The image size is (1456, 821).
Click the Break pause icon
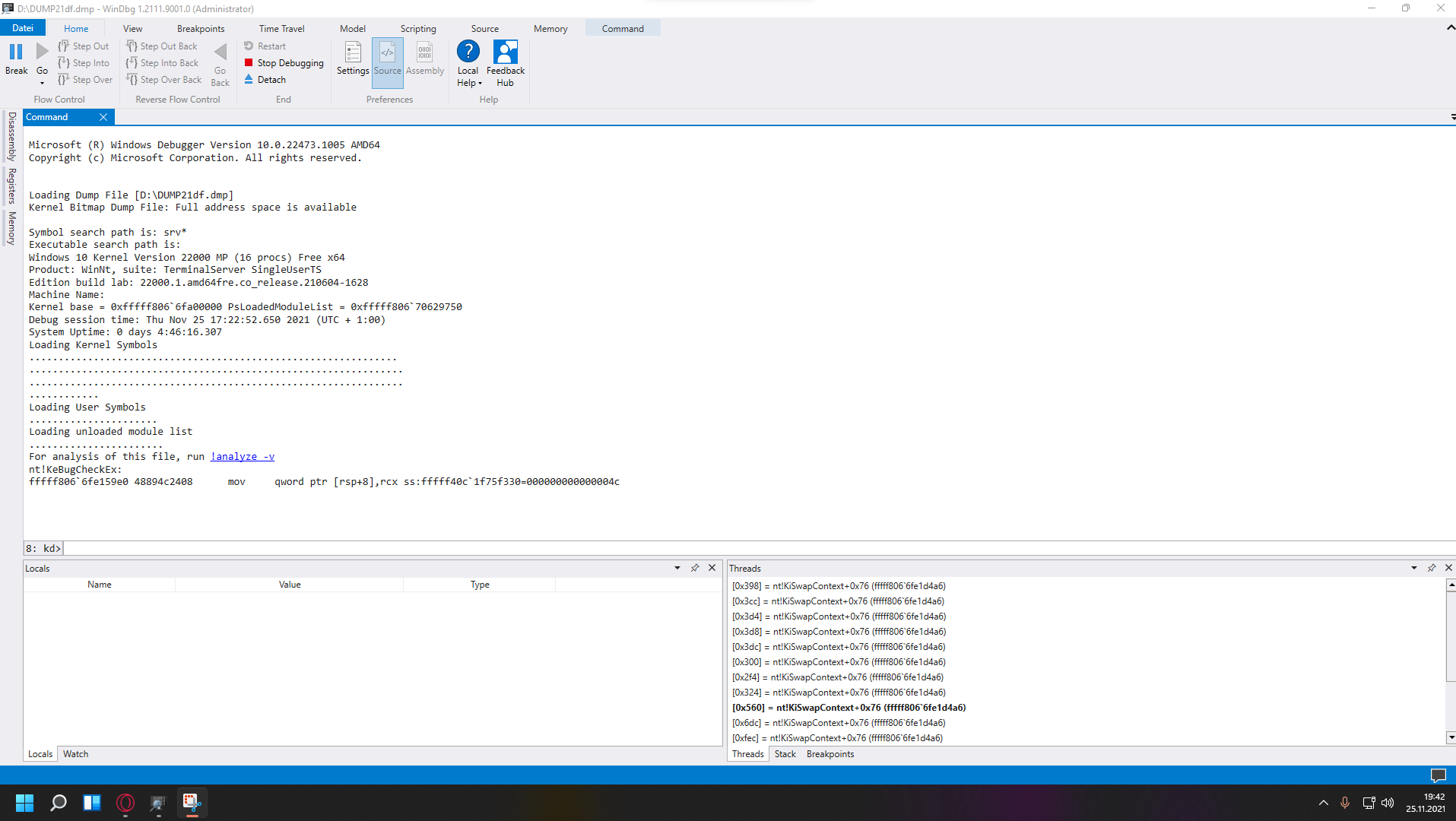[16, 52]
